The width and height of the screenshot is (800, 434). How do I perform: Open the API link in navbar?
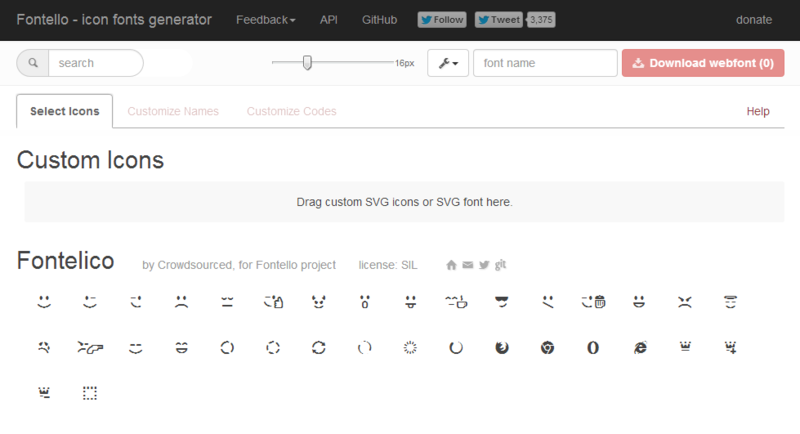pos(329,20)
